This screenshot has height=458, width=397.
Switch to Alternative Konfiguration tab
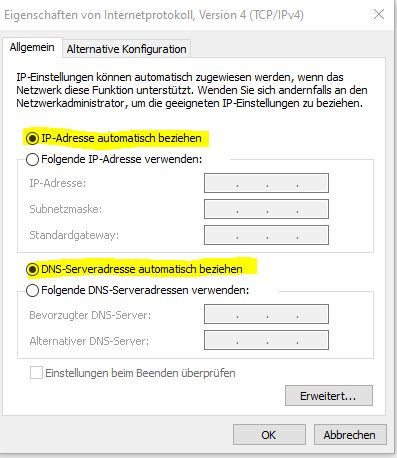(x=126, y=49)
